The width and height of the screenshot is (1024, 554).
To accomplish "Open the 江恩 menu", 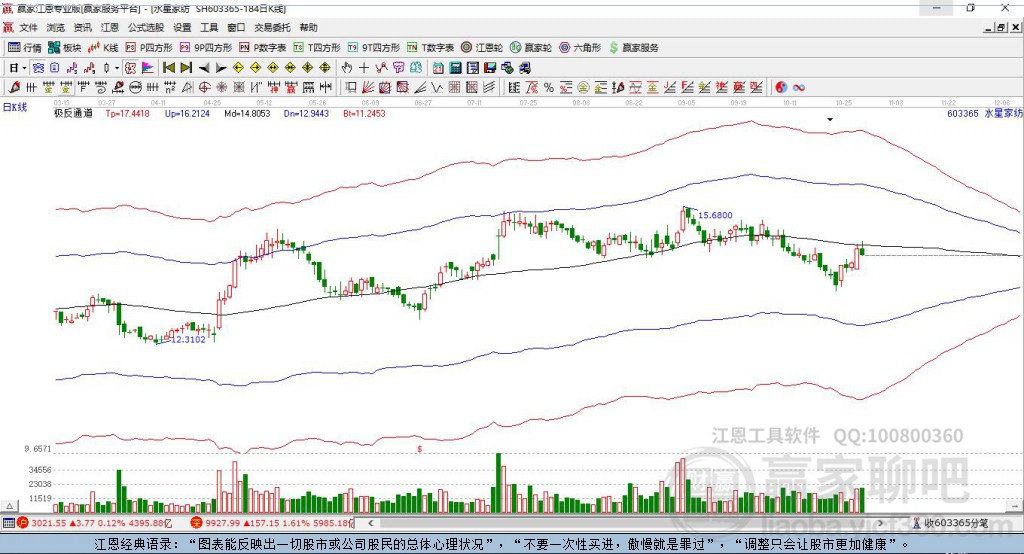I will [x=110, y=27].
